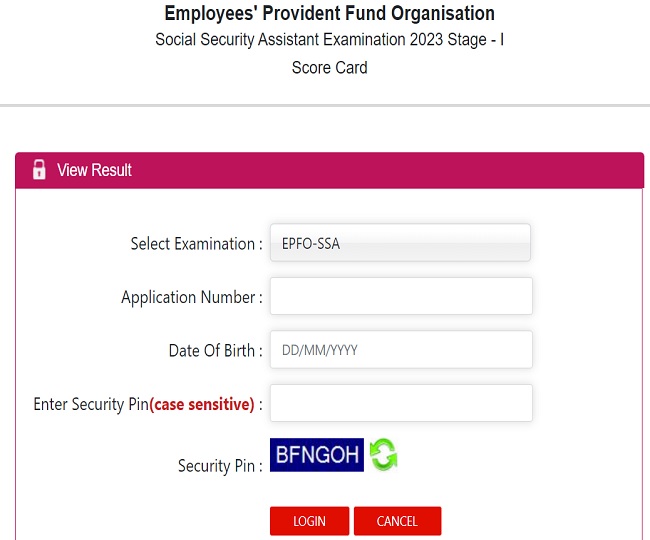Click the padlock icon in View Result header
Viewport: 650px width, 540px height.
coord(39,170)
